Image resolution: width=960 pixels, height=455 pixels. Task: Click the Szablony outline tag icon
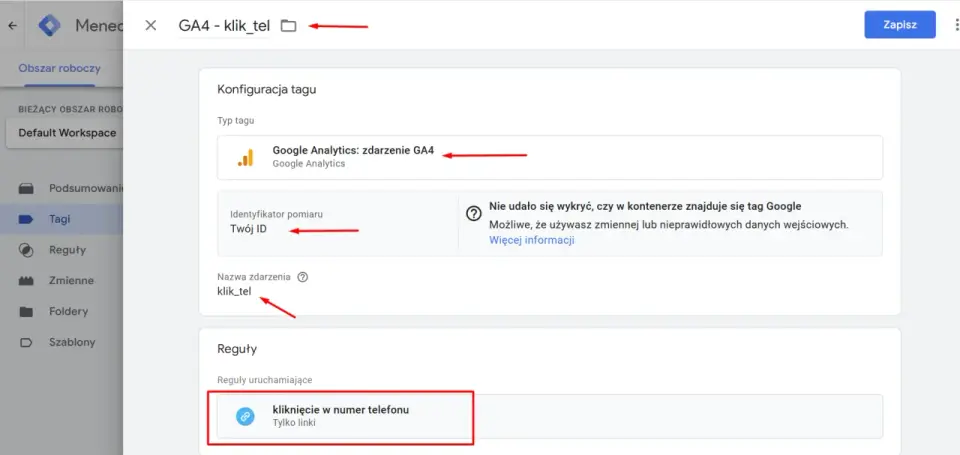pyautogui.click(x=26, y=342)
